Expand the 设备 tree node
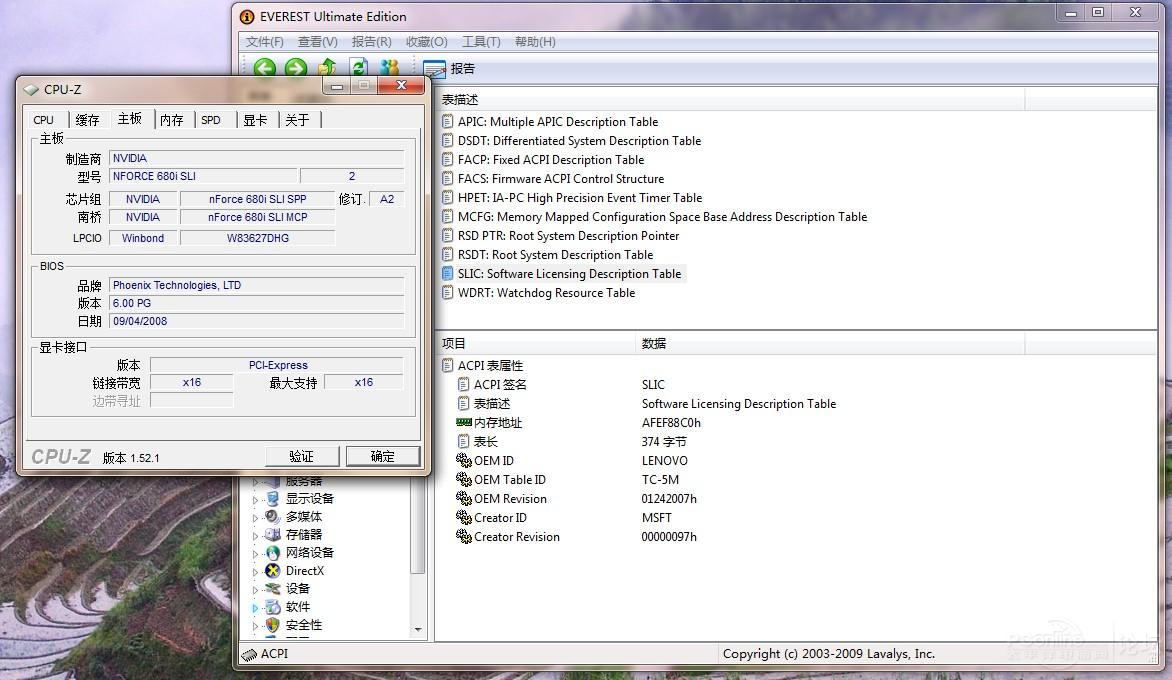Screen dimensions: 1172x680 [x=256, y=590]
